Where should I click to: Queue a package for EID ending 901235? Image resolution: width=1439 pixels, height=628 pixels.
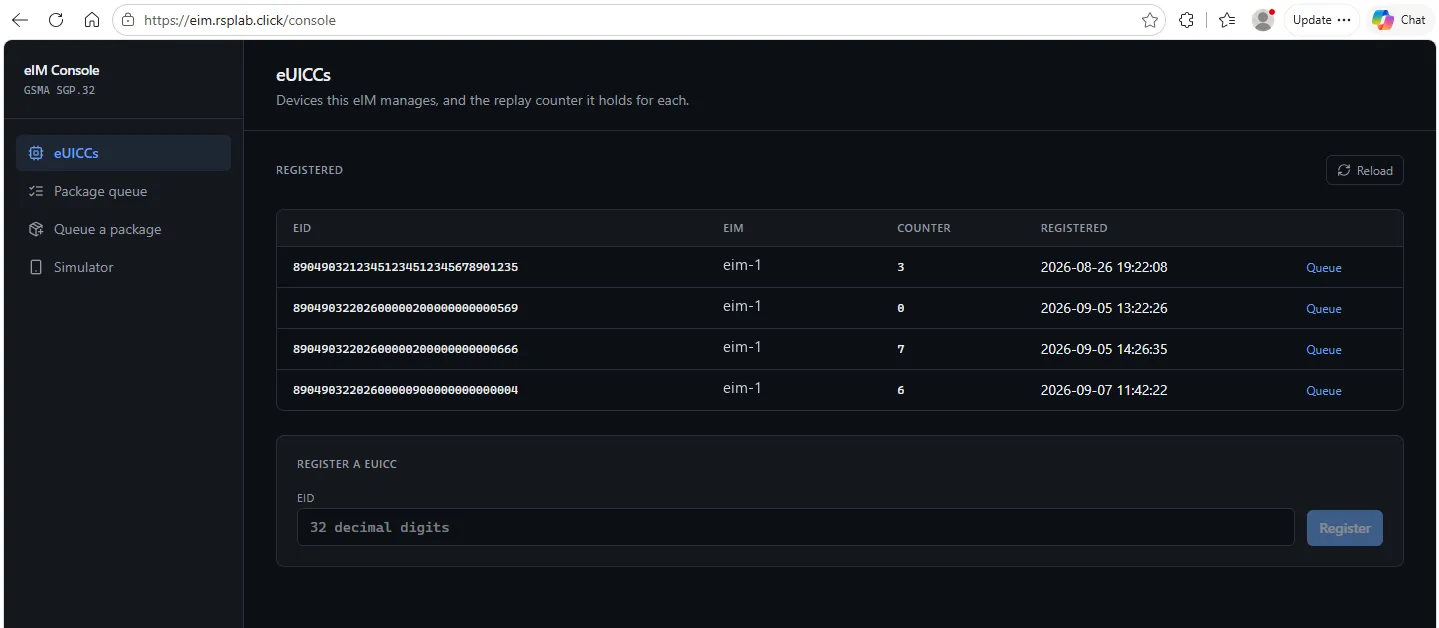coord(1323,268)
